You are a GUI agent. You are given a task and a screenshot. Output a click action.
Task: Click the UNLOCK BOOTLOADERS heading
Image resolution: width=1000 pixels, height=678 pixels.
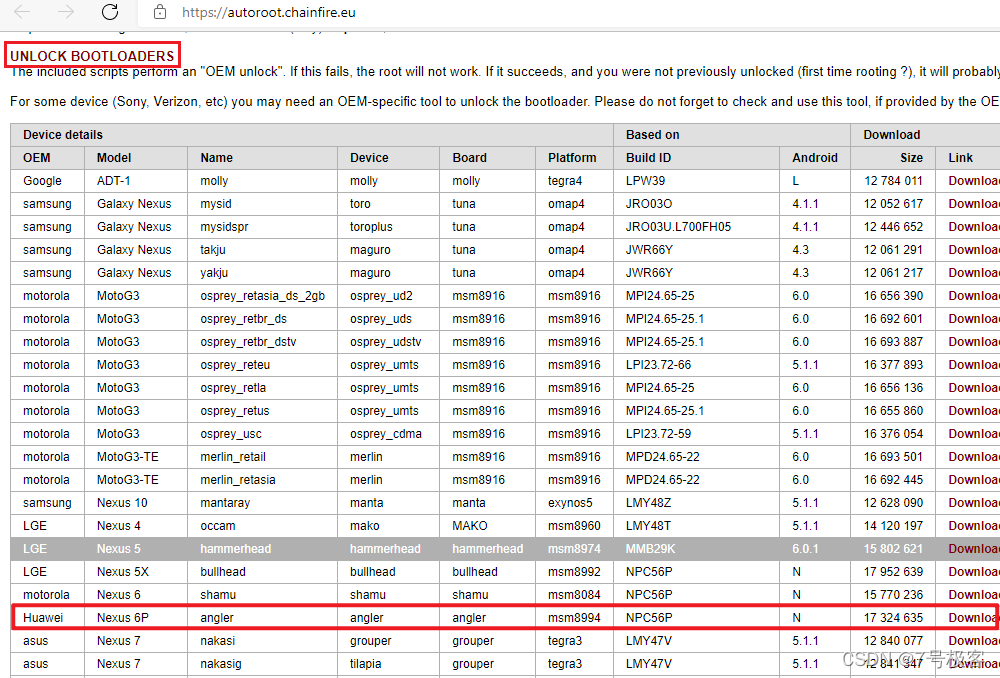(92, 55)
